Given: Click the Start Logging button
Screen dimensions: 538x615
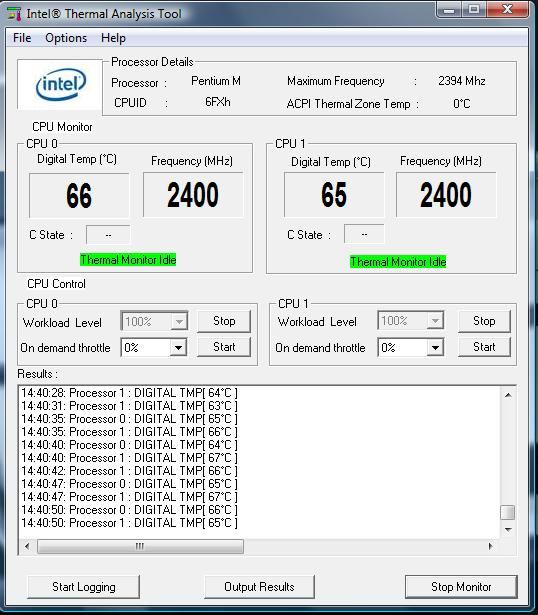Looking at the screenshot, I should (84, 587).
